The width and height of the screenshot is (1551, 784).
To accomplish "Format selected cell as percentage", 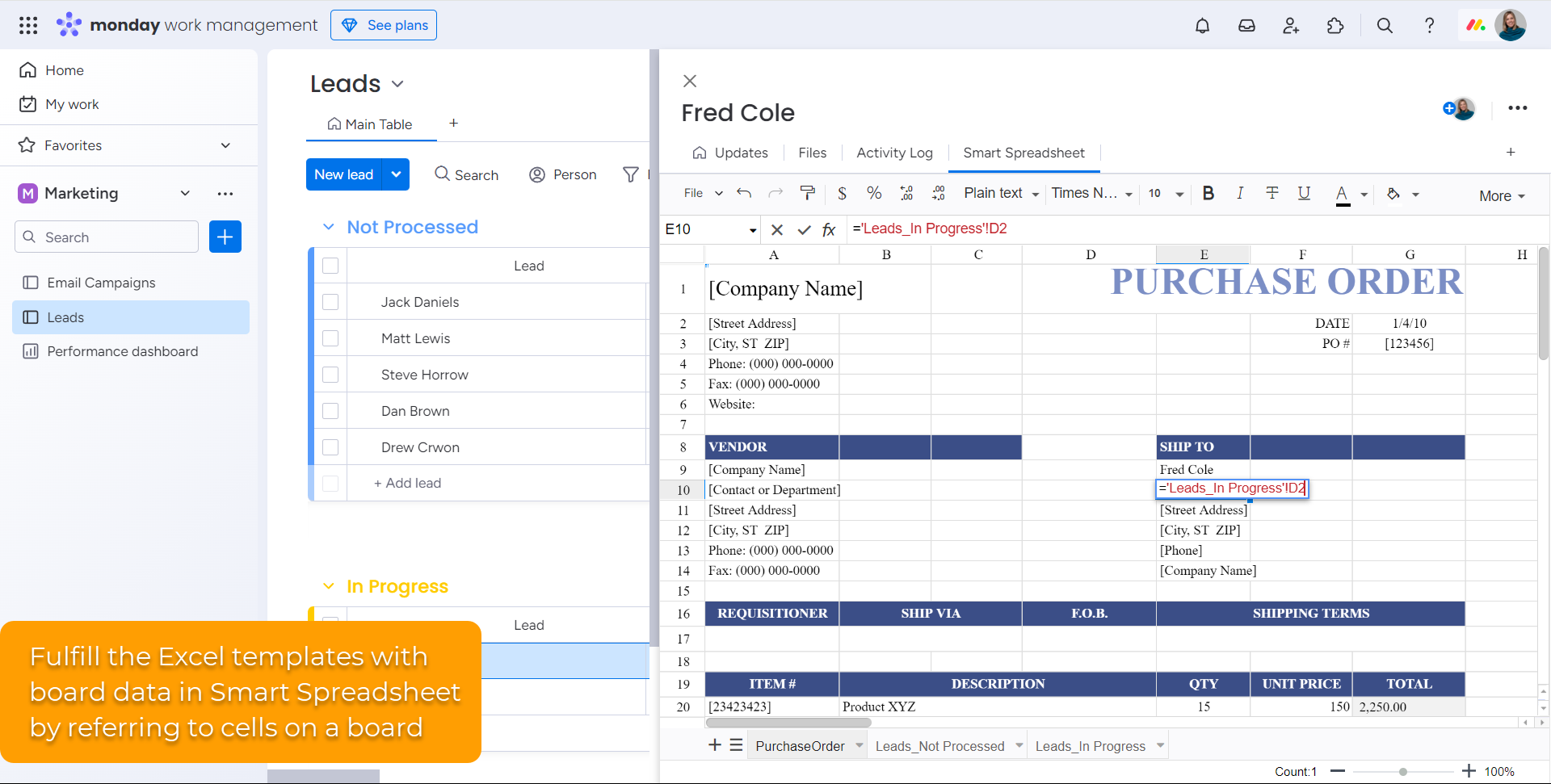I will coord(874,194).
